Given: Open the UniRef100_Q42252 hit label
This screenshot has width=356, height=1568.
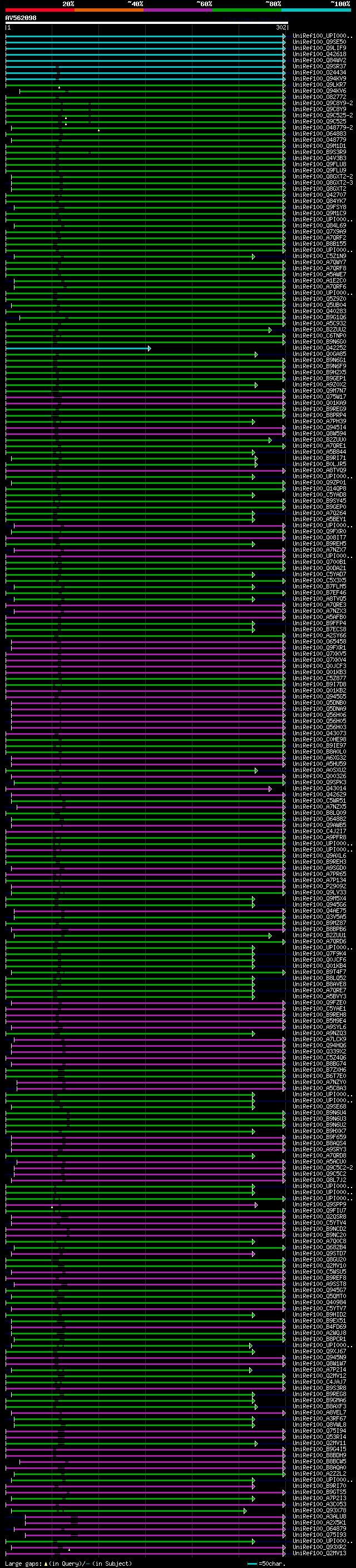Looking at the screenshot, I should click(319, 348).
